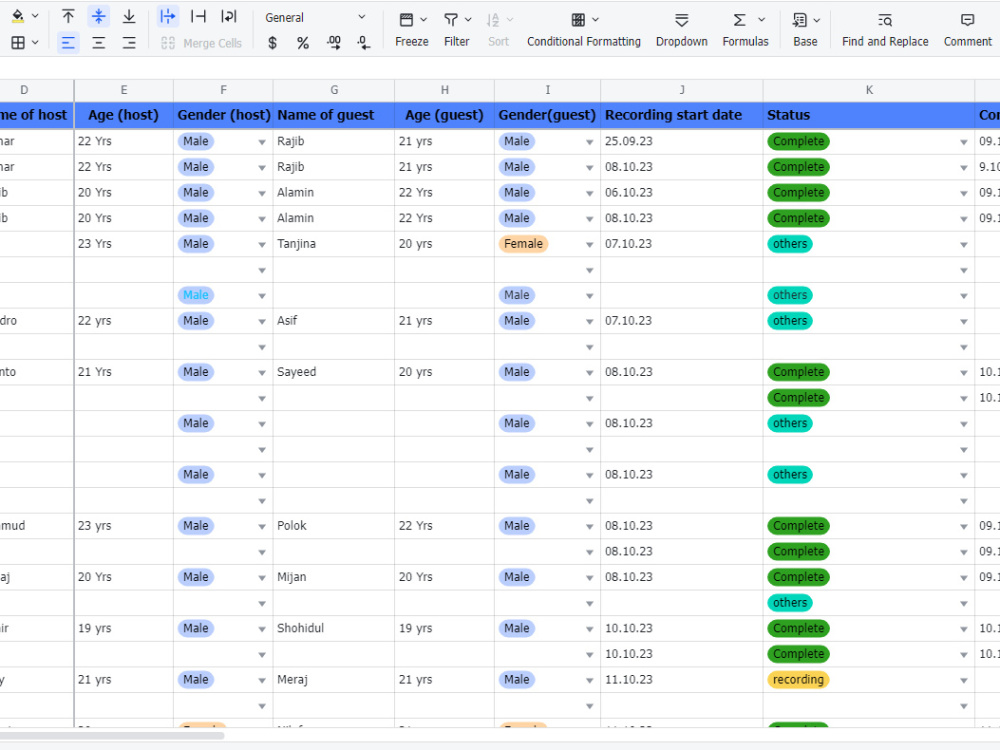Increase decimal places

pyautogui.click(x=334, y=43)
